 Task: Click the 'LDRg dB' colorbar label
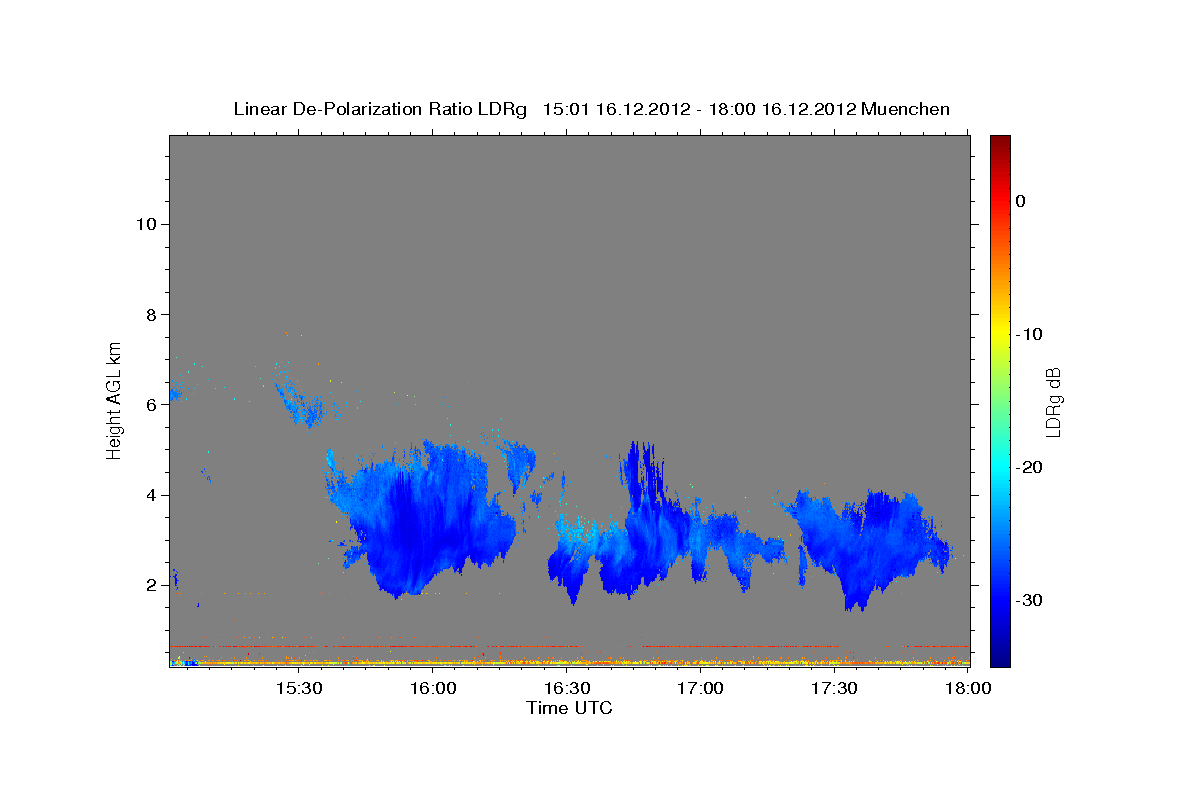click(1052, 401)
